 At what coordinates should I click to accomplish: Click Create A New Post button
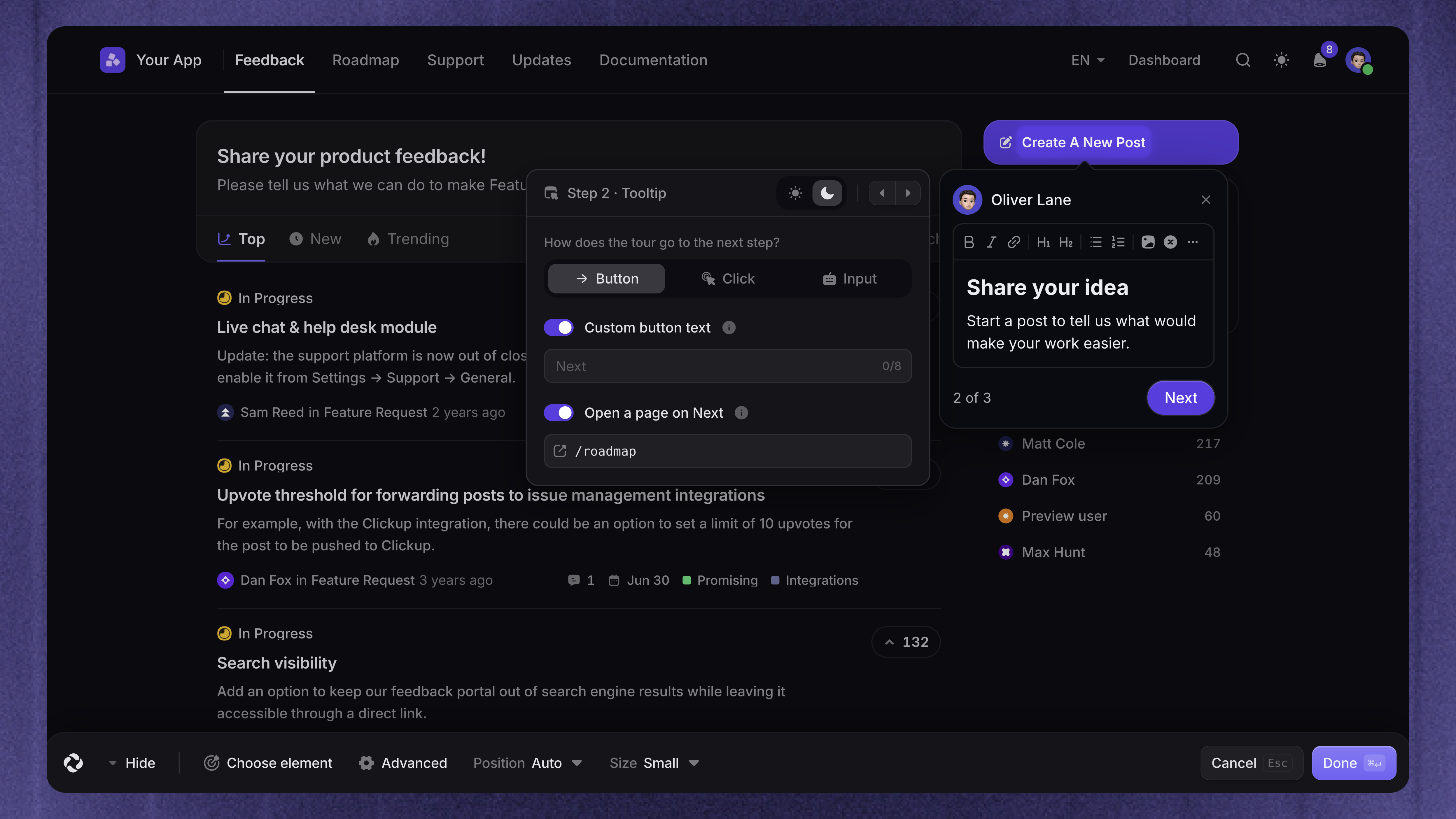(1111, 142)
